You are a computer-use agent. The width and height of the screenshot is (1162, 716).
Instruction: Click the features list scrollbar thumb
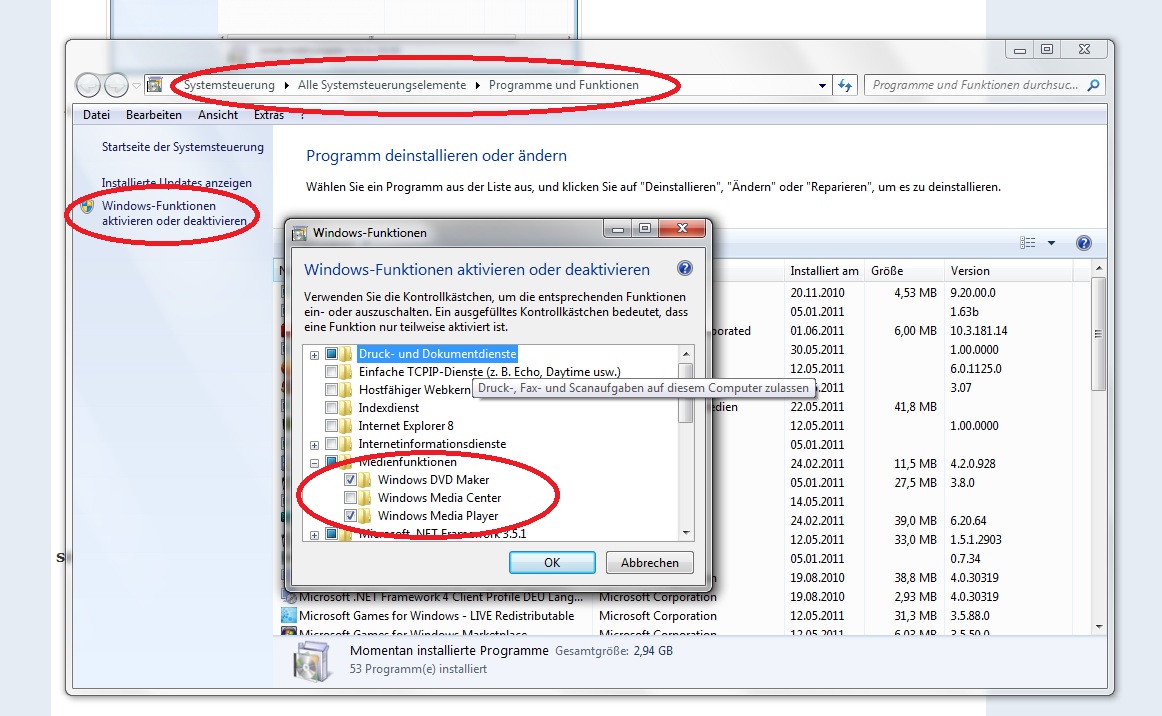pos(686,394)
